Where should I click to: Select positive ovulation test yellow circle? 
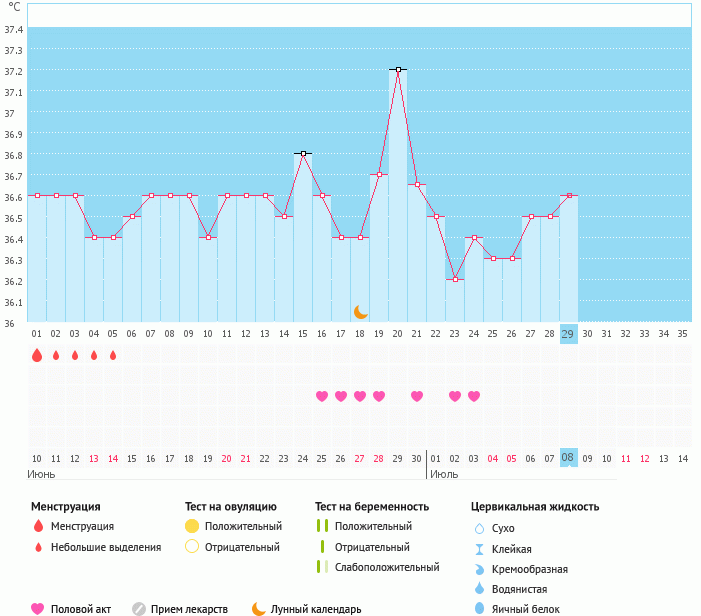click(x=192, y=526)
